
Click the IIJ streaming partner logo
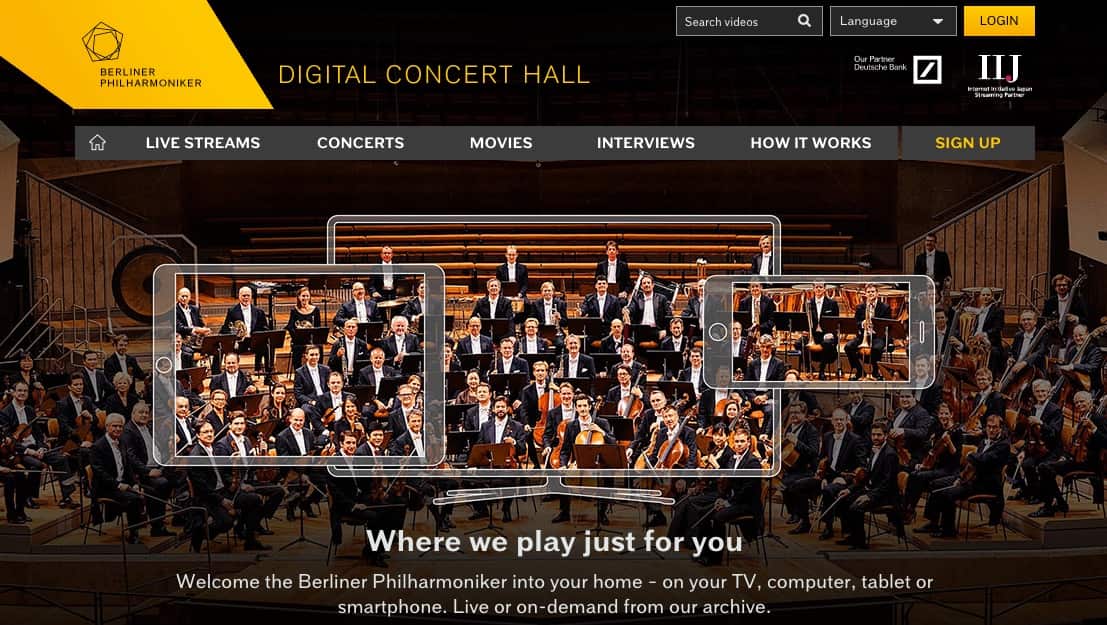[x=1000, y=70]
